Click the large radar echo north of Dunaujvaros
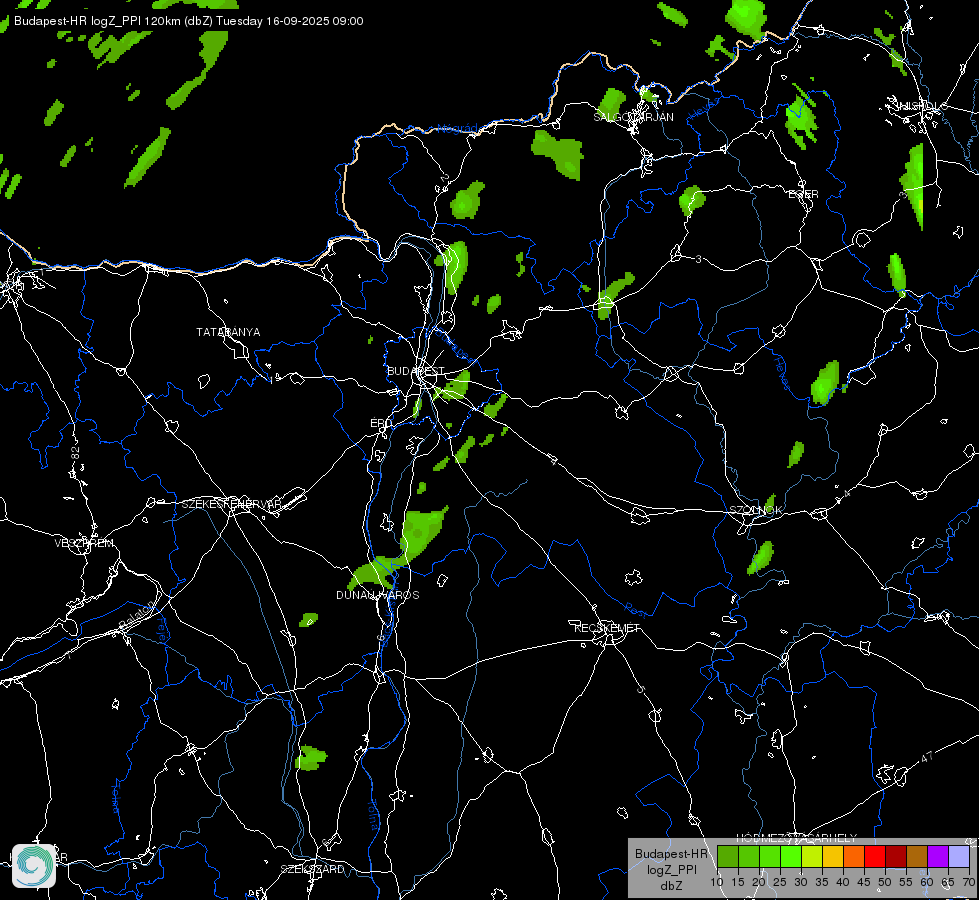The width and height of the screenshot is (979, 900). [423, 531]
